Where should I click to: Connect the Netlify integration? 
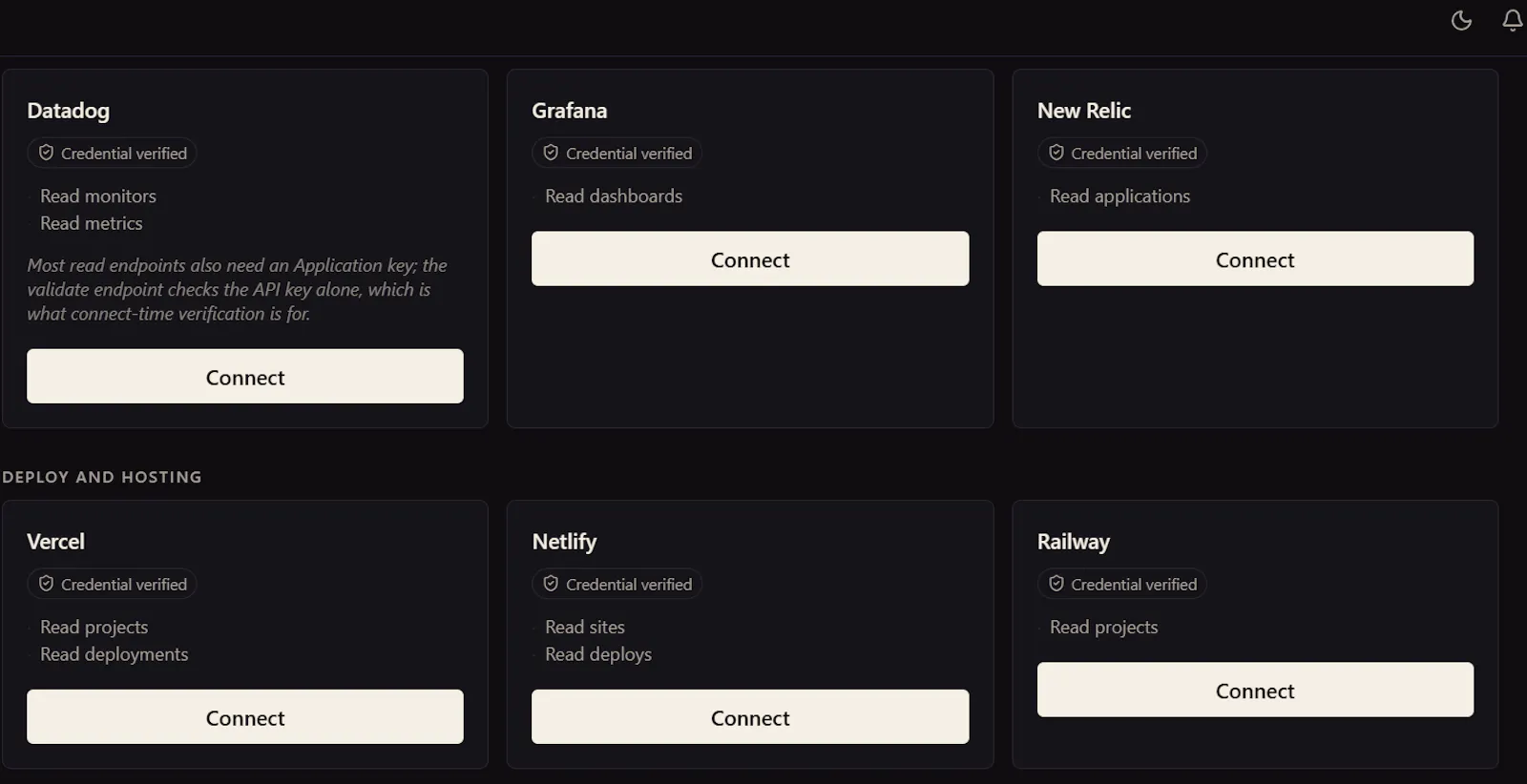tap(750, 716)
